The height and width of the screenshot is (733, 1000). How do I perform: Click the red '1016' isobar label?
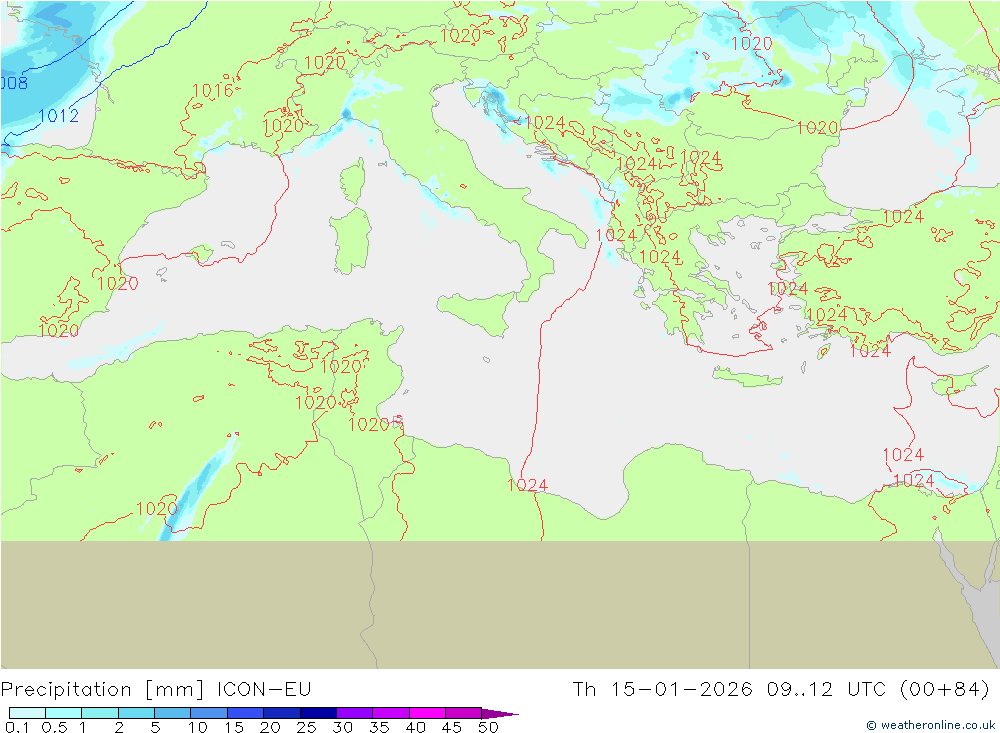coord(213,91)
